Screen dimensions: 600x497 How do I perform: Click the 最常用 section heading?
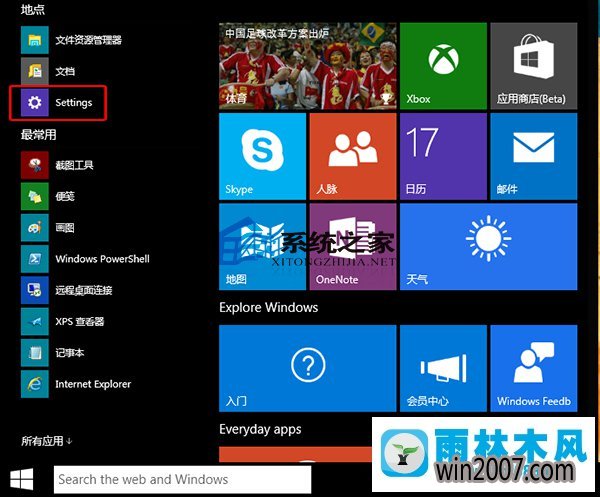click(x=39, y=135)
